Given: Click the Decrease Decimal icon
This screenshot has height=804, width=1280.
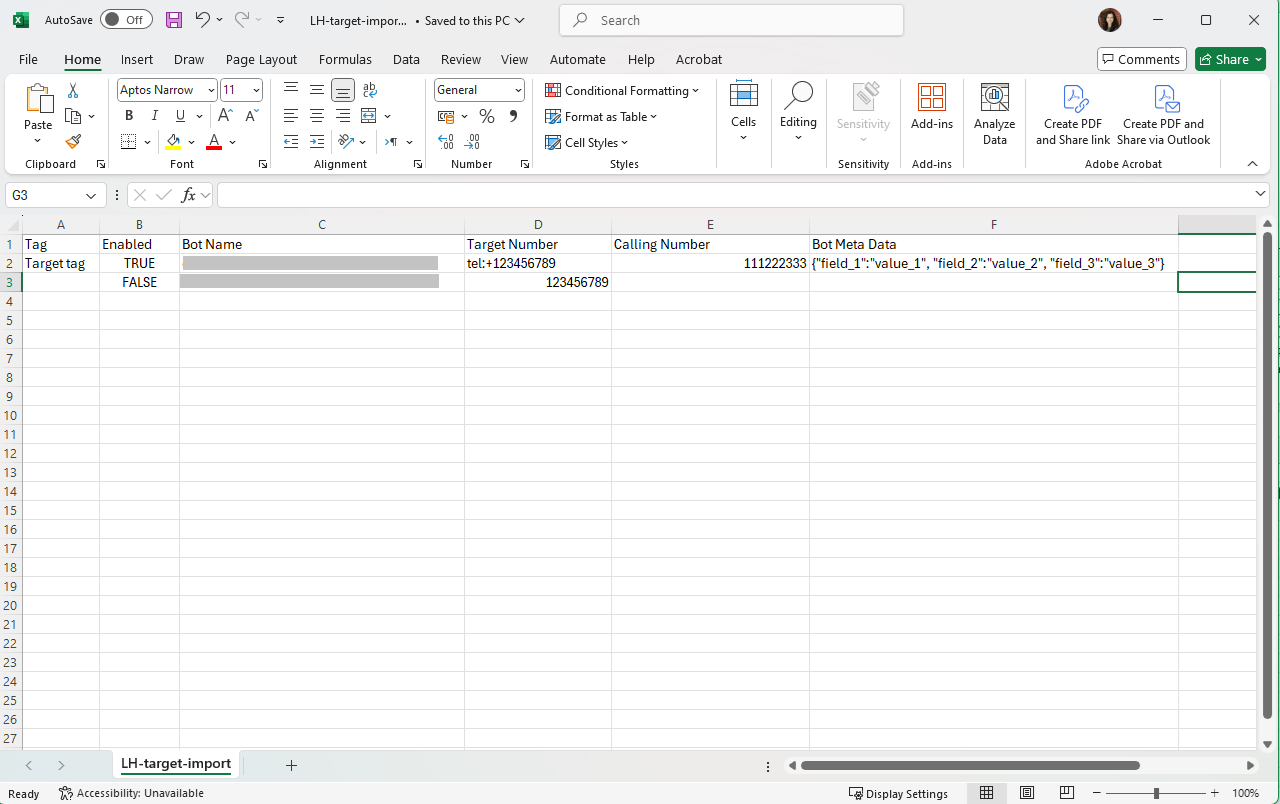Looking at the screenshot, I should pyautogui.click(x=472, y=142).
